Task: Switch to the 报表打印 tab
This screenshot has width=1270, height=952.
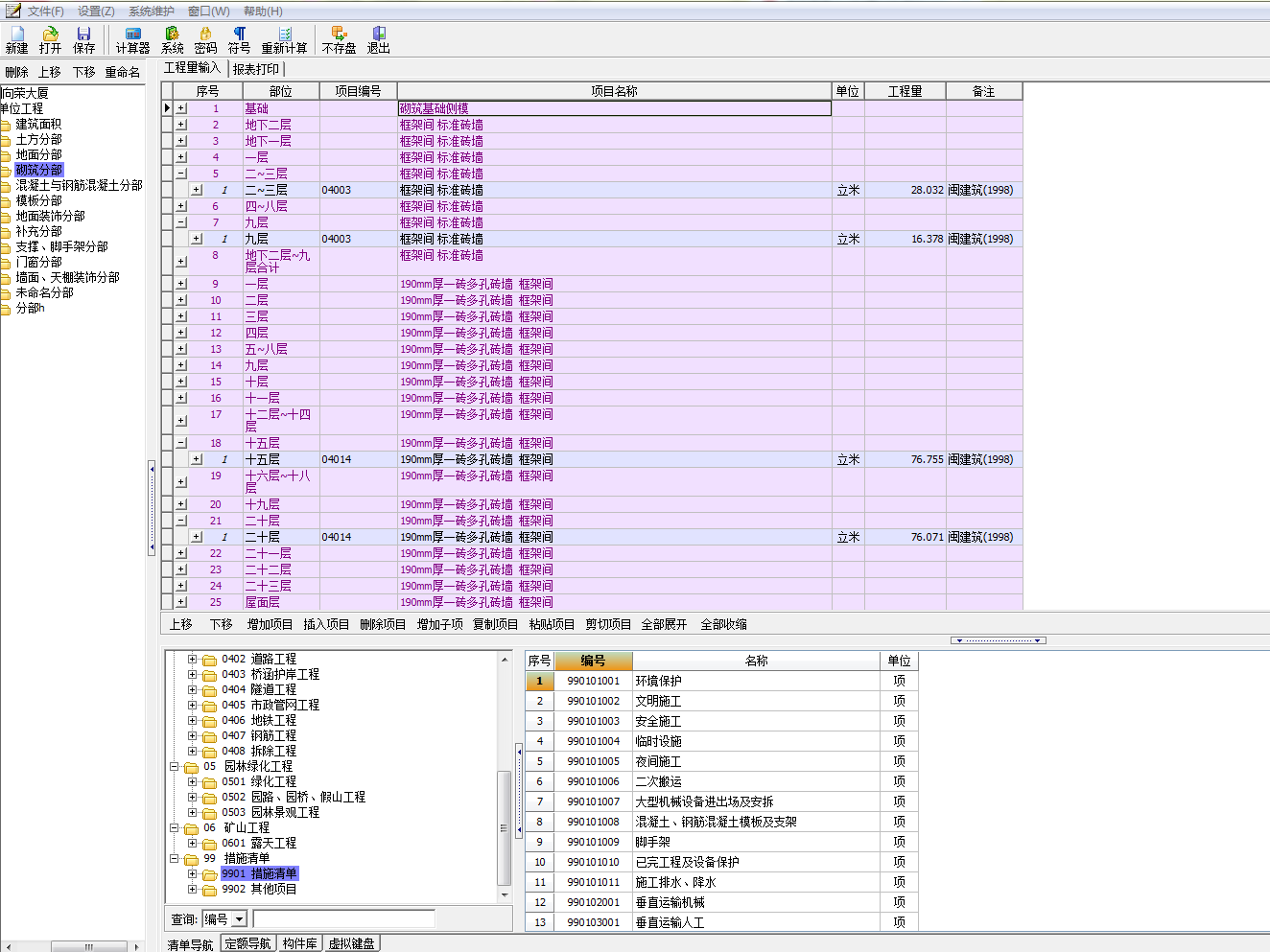Action: click(x=256, y=69)
